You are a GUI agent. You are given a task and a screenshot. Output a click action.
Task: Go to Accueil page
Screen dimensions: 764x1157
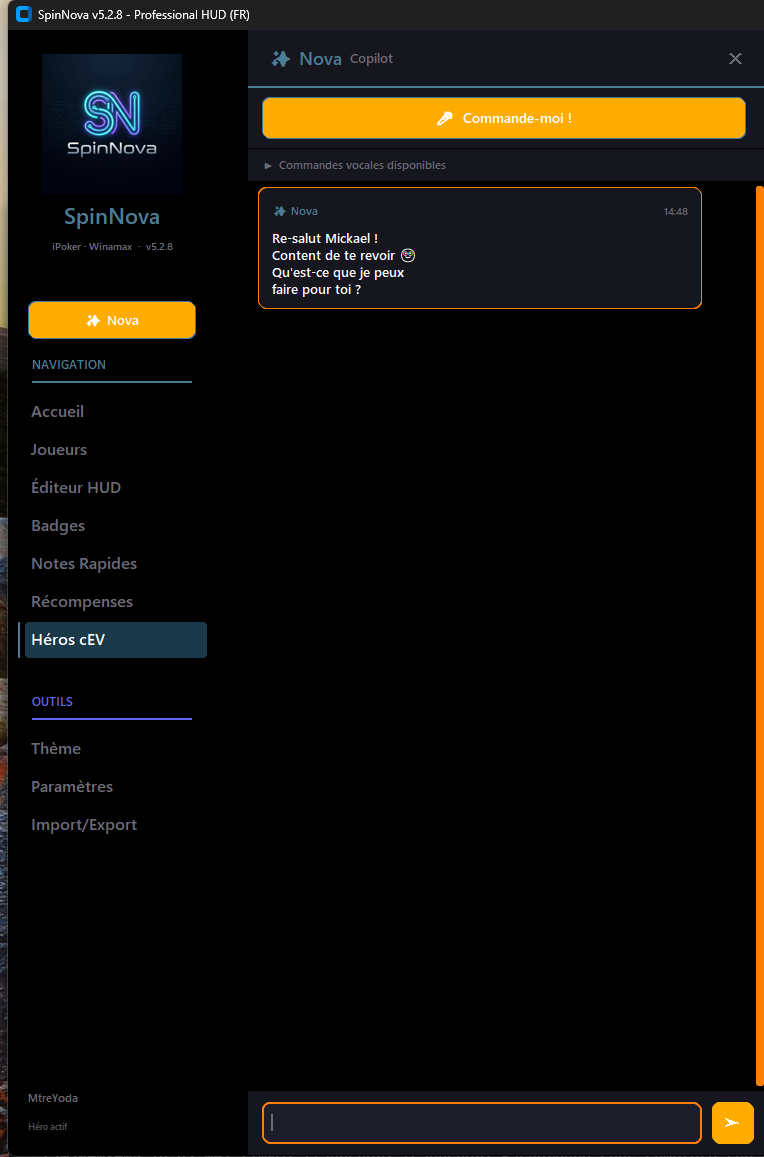click(58, 412)
